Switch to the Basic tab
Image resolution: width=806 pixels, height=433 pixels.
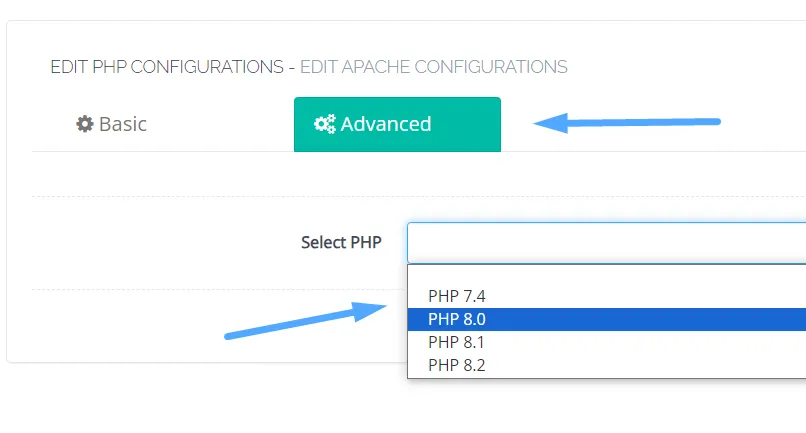coord(112,124)
